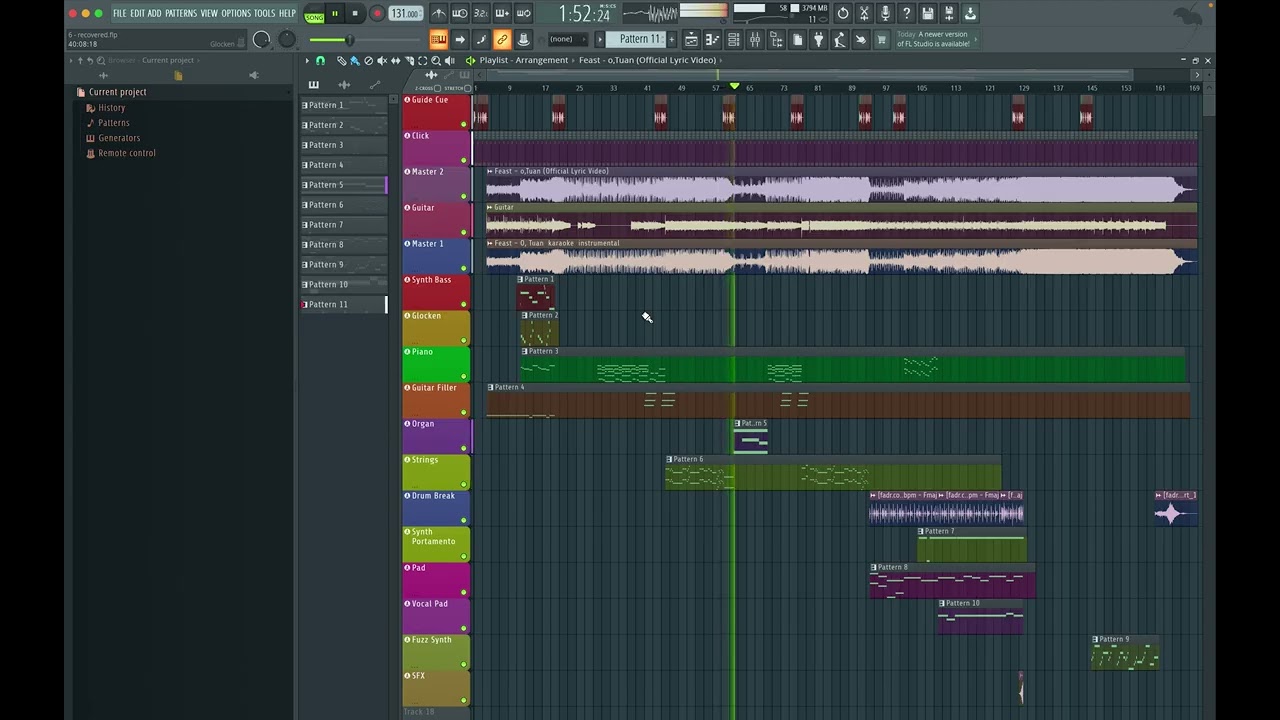Select the delete tool in playlist toolbar
Viewport: 1280px width, 720px height.
368,60
